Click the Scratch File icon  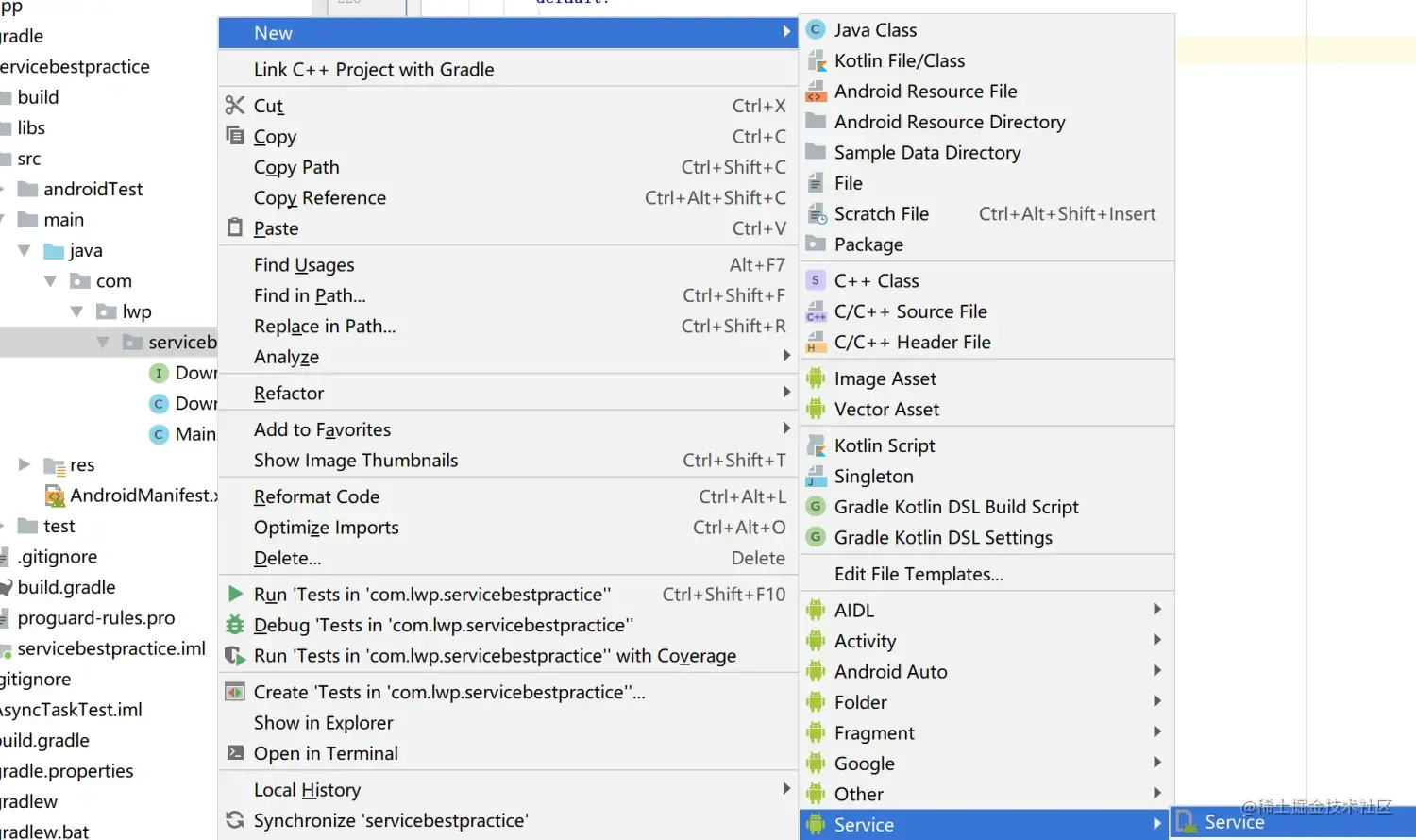click(x=816, y=214)
